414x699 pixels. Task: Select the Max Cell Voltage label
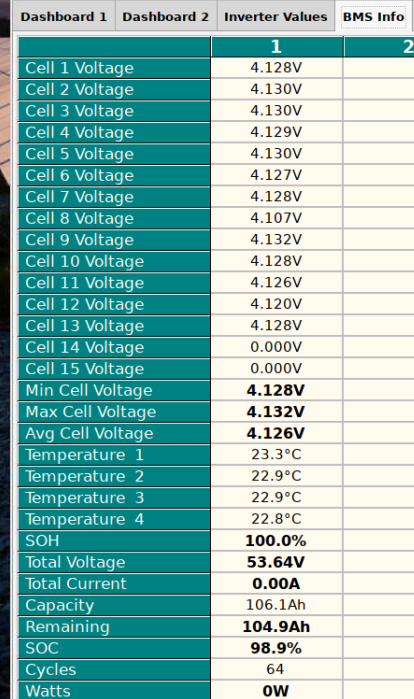pyautogui.click(x=90, y=412)
